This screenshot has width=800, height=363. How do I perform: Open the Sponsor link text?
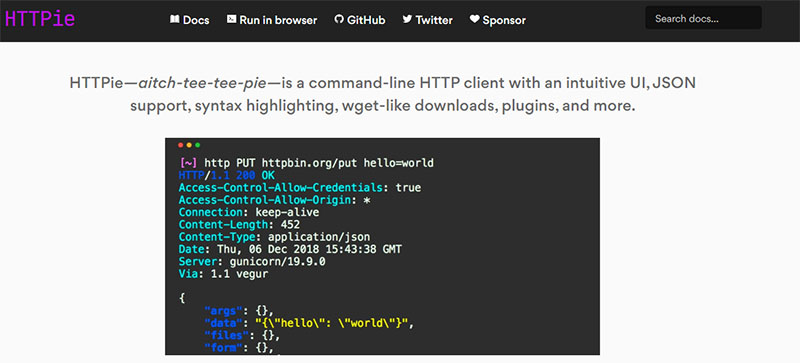504,20
